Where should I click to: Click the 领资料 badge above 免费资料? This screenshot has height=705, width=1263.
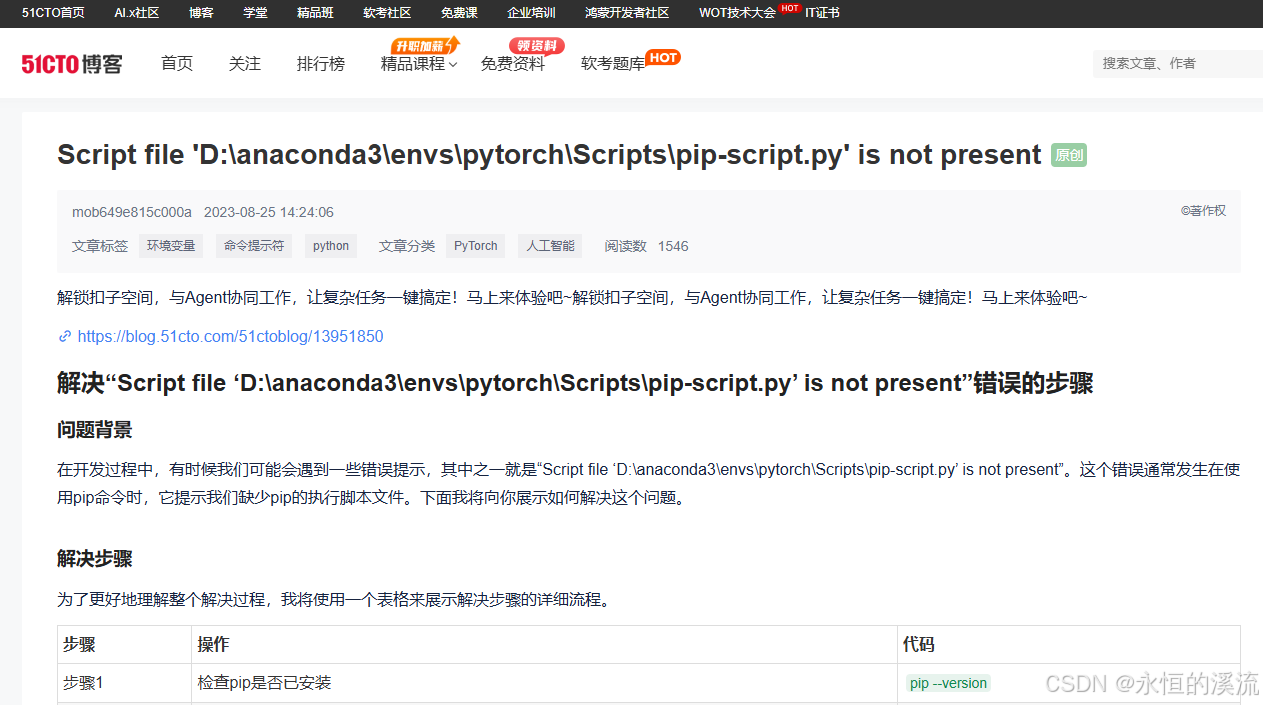(537, 46)
